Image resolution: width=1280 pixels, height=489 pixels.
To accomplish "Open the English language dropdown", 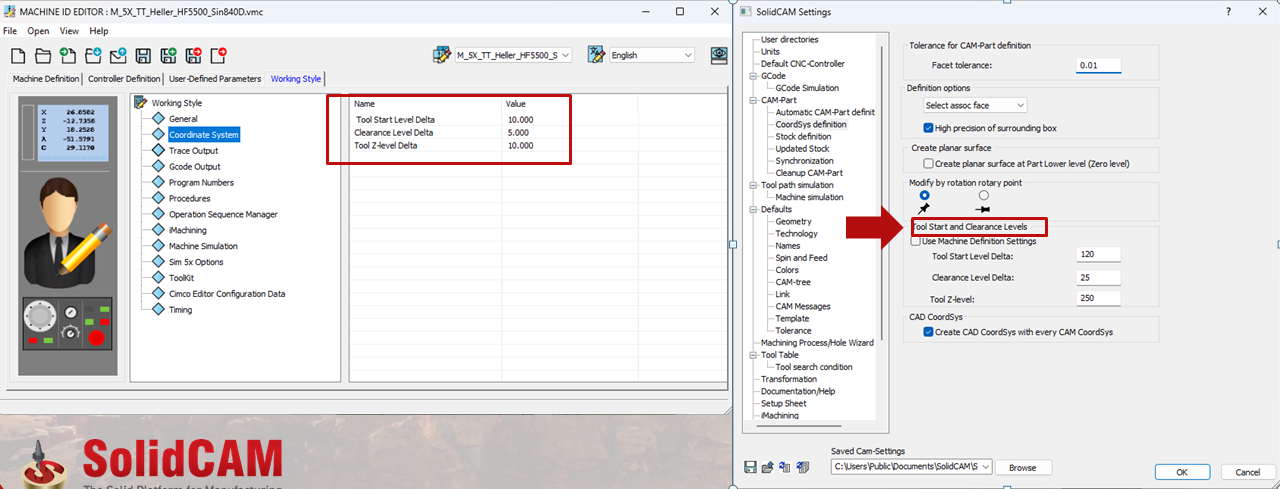I will [653, 56].
